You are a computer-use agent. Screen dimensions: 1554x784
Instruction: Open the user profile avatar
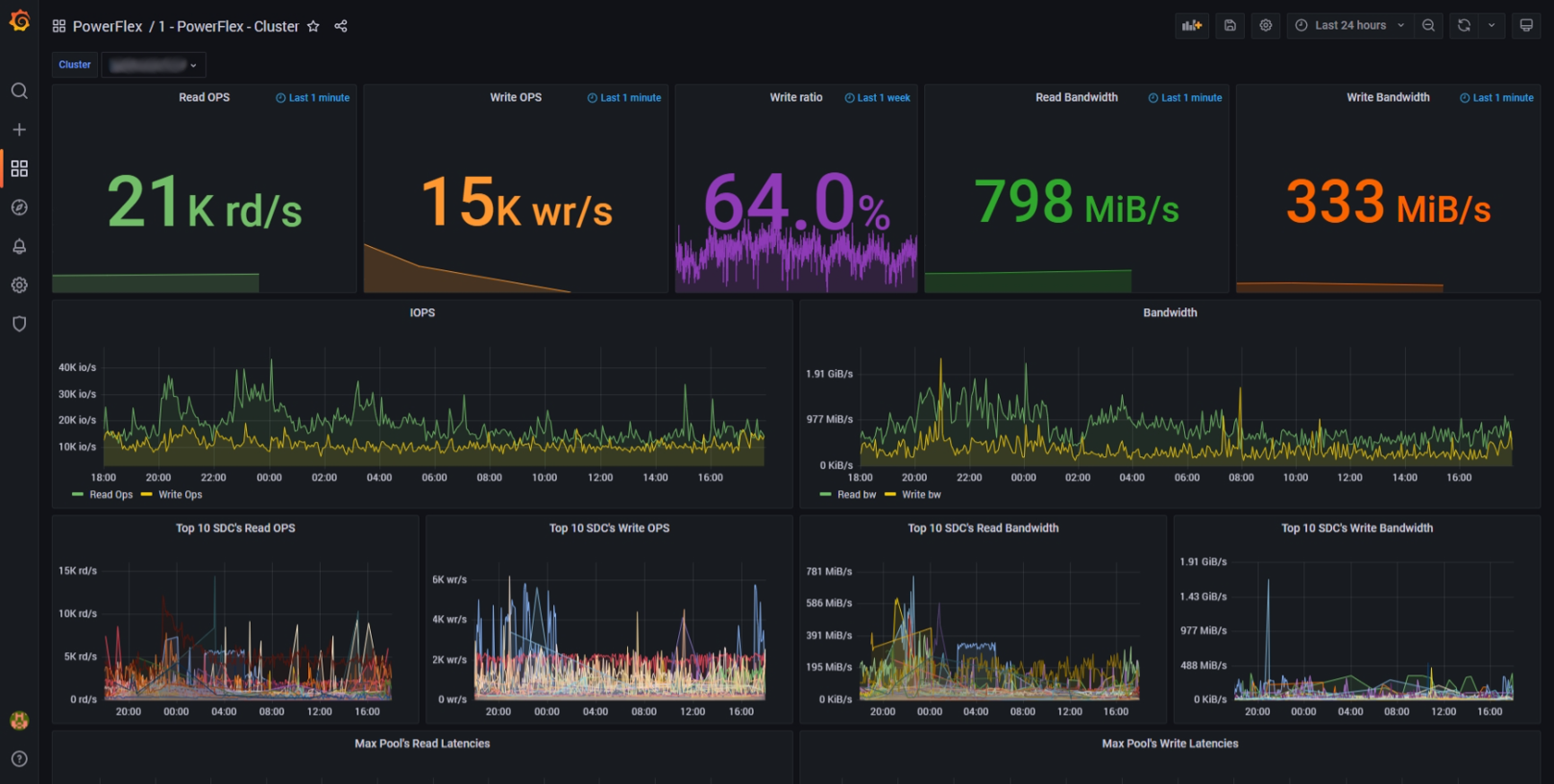pos(19,720)
